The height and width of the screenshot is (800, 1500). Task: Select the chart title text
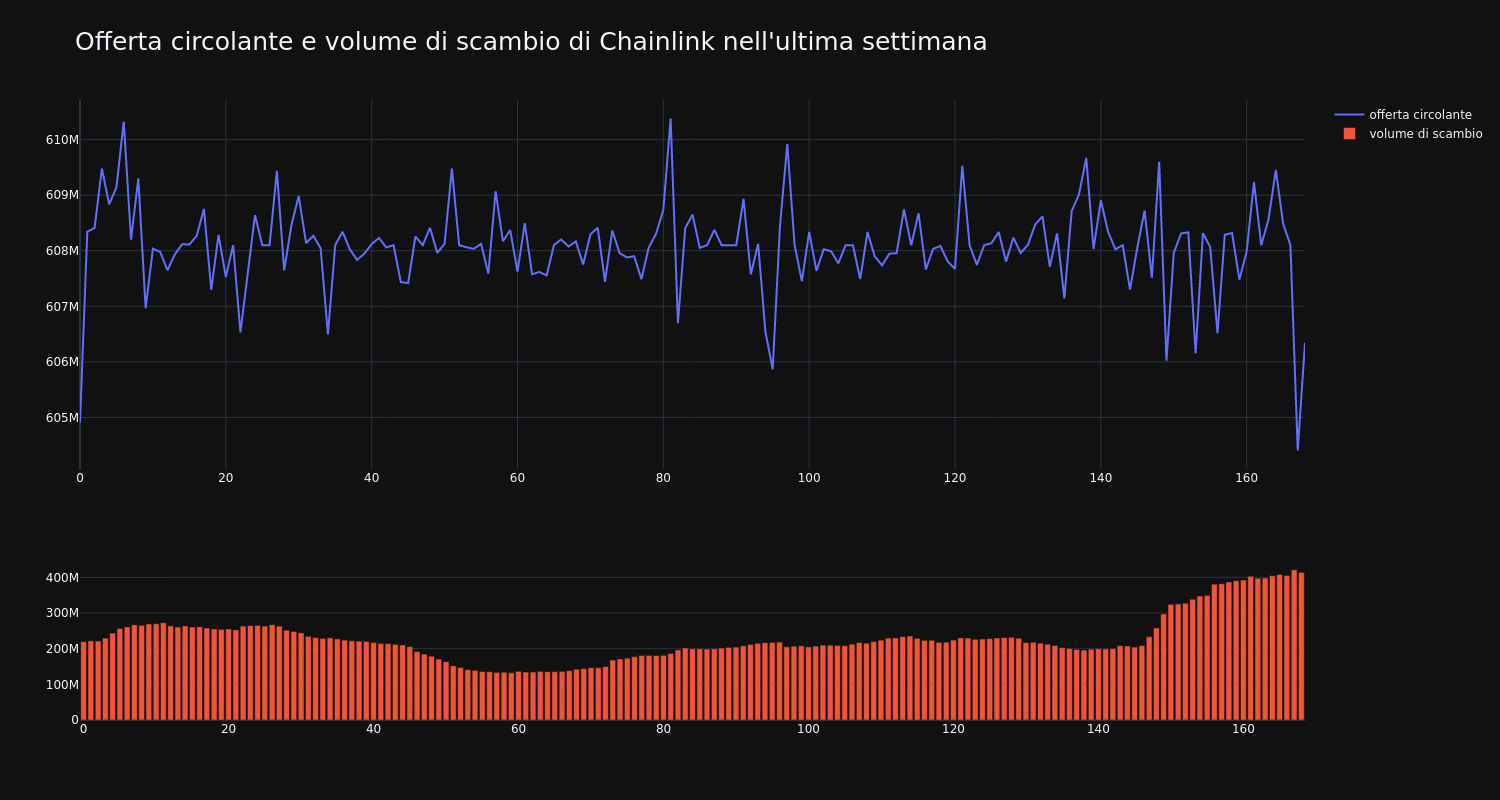(x=531, y=42)
